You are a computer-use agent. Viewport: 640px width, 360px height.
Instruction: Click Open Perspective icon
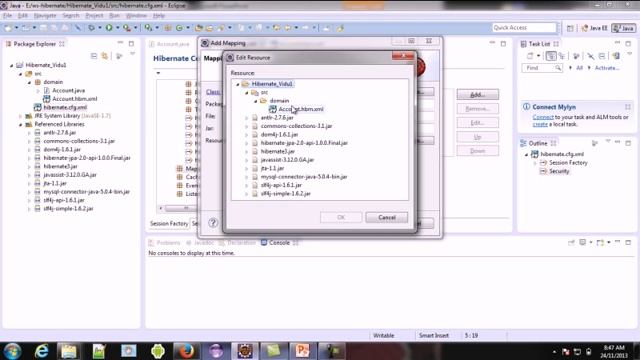570,28
